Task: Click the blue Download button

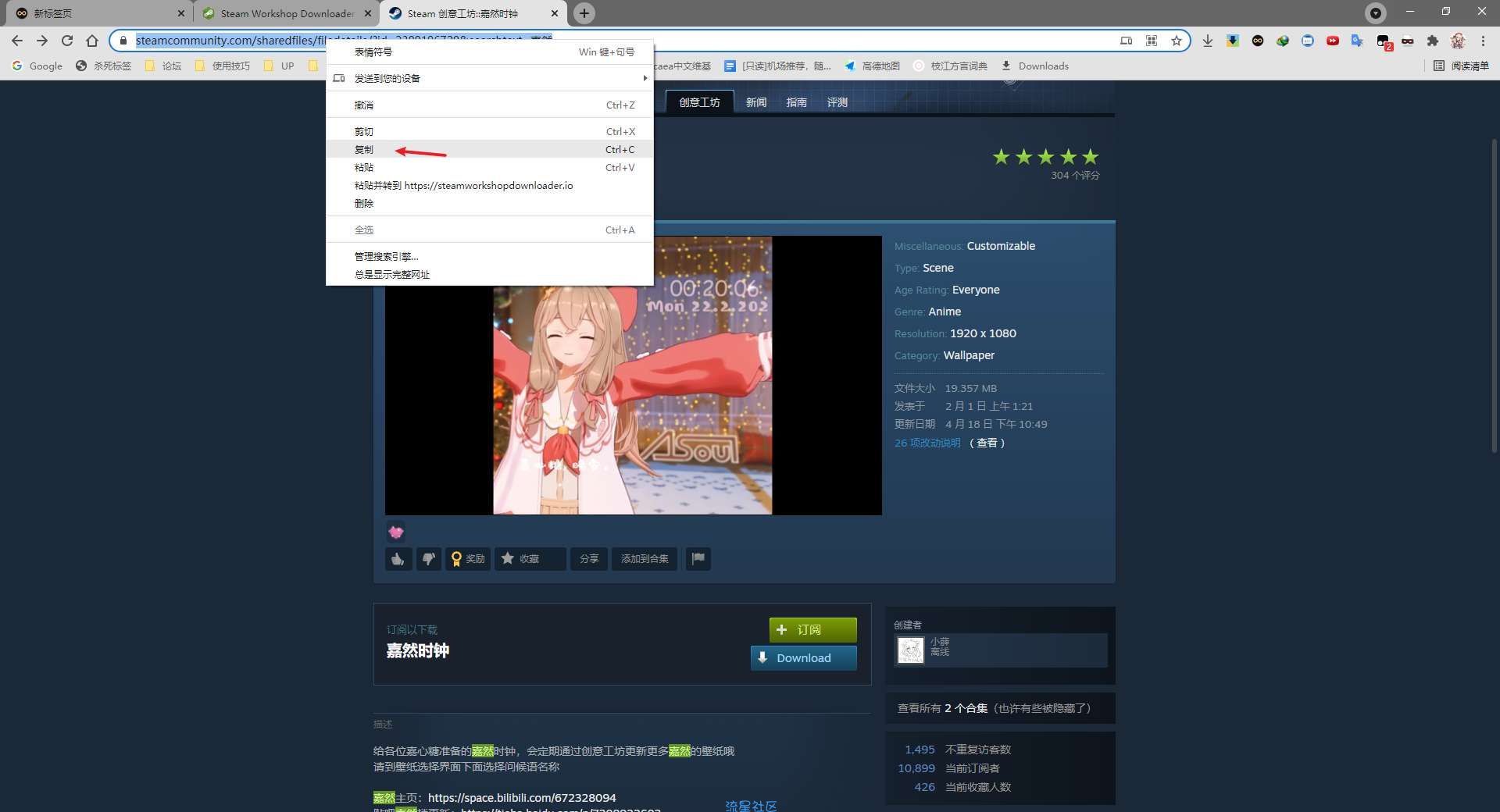Action: (804, 657)
